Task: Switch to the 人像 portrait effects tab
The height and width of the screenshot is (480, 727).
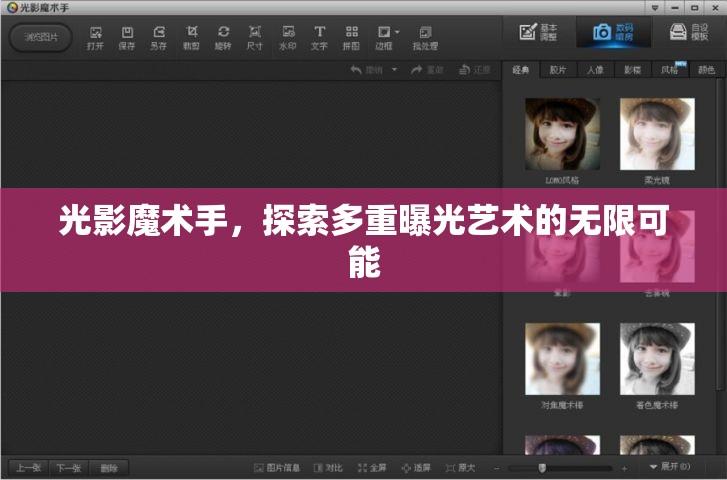Action: (x=595, y=70)
